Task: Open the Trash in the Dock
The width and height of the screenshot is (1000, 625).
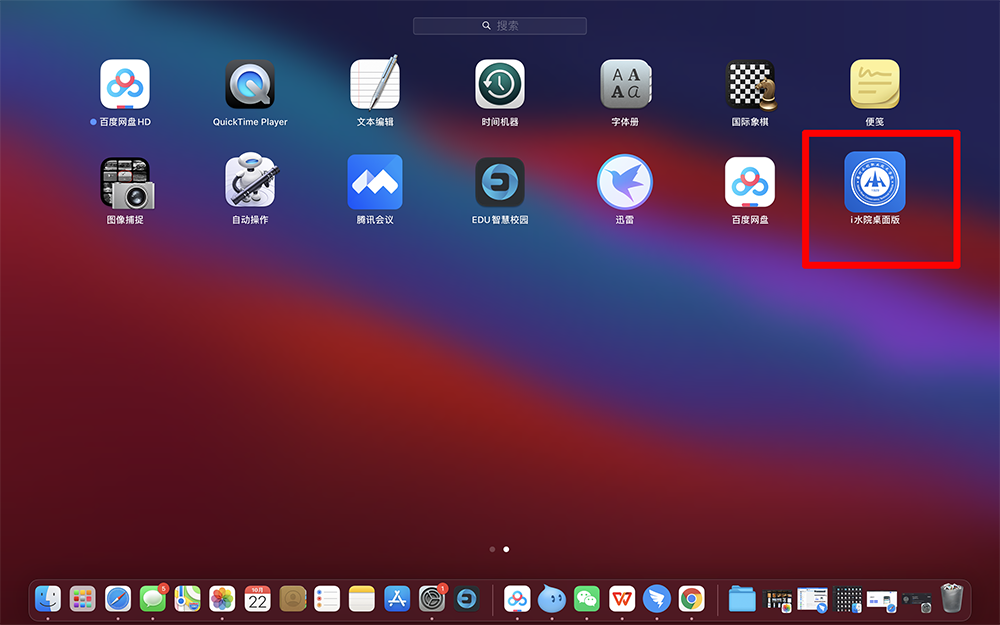Action: pos(952,599)
